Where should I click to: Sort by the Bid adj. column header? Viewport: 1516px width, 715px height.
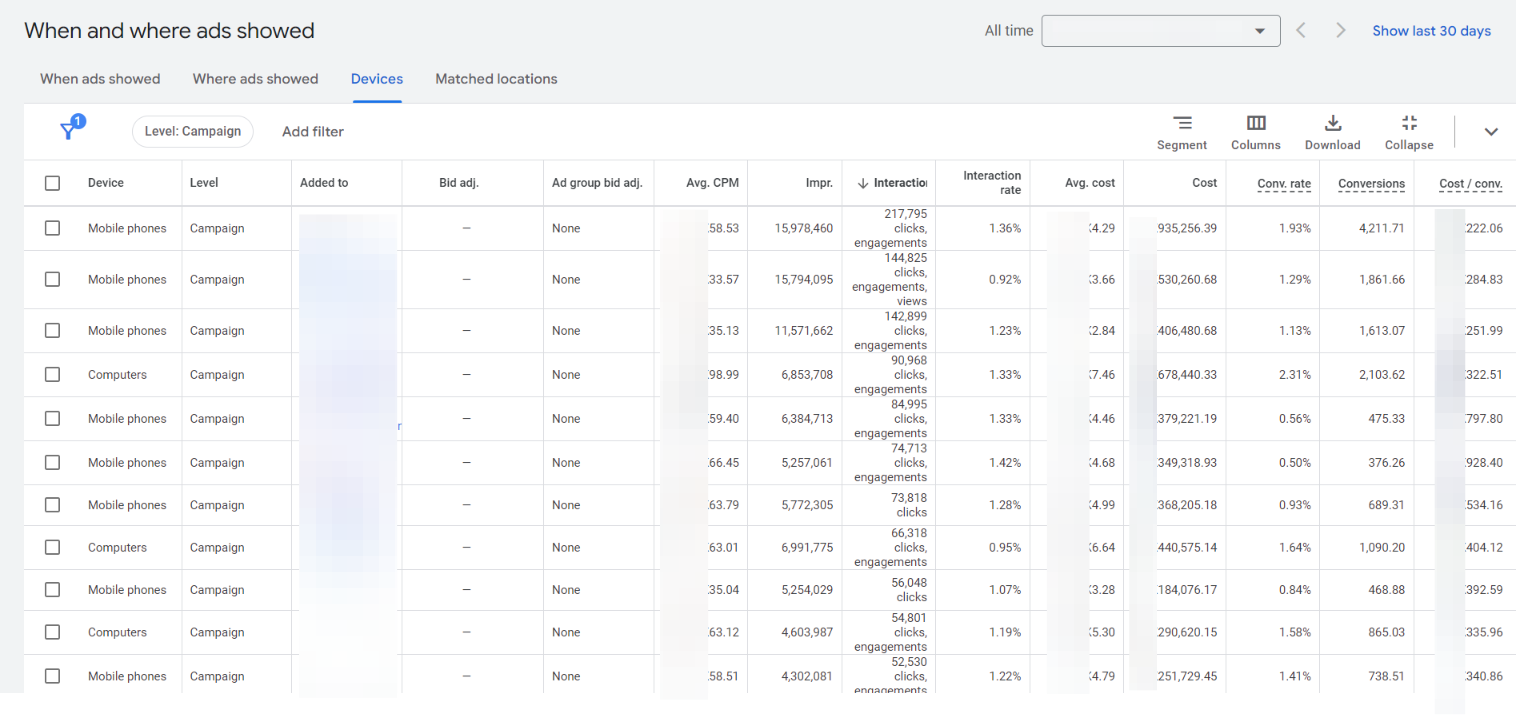point(459,183)
